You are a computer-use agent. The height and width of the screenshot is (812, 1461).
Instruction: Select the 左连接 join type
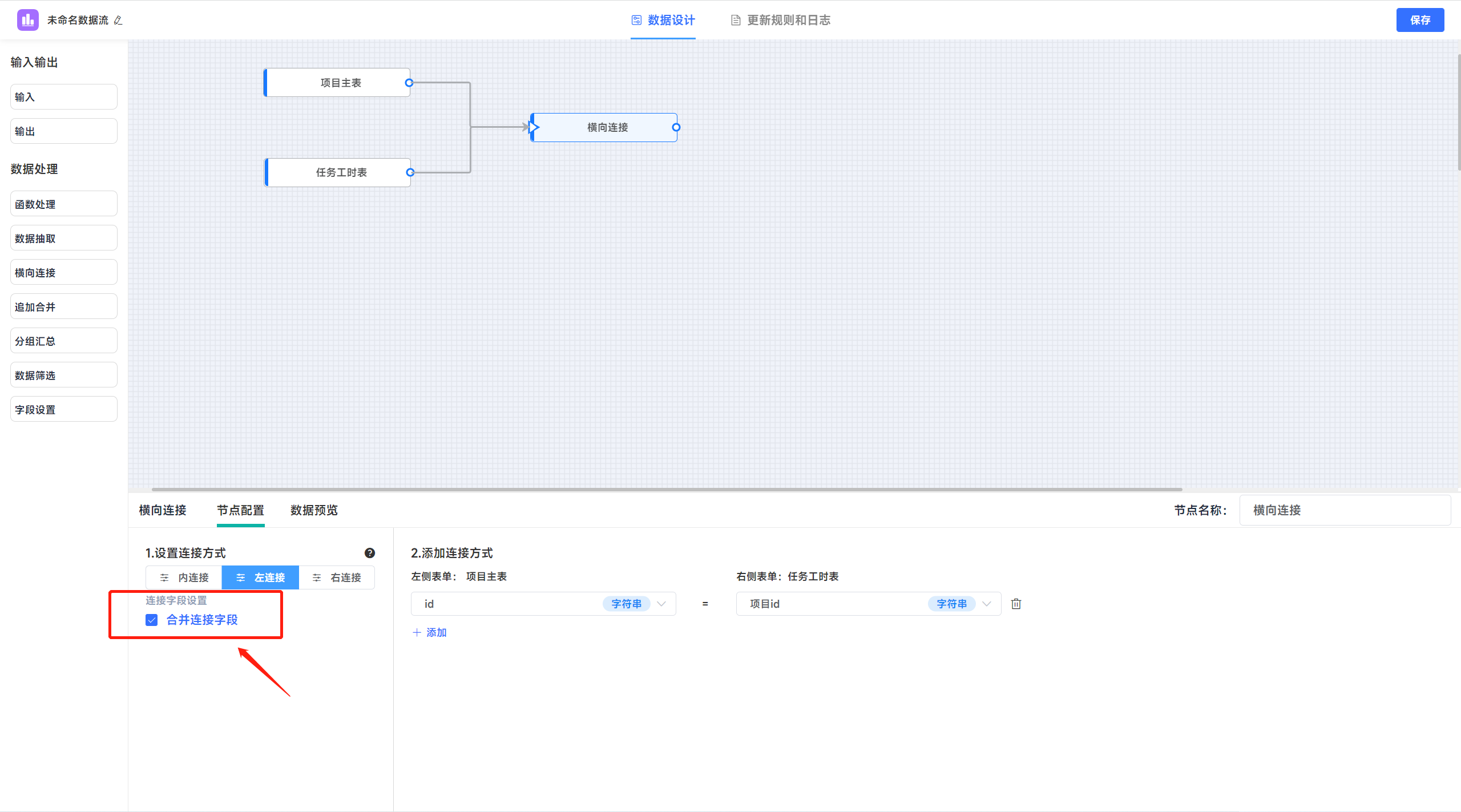pyautogui.click(x=260, y=577)
